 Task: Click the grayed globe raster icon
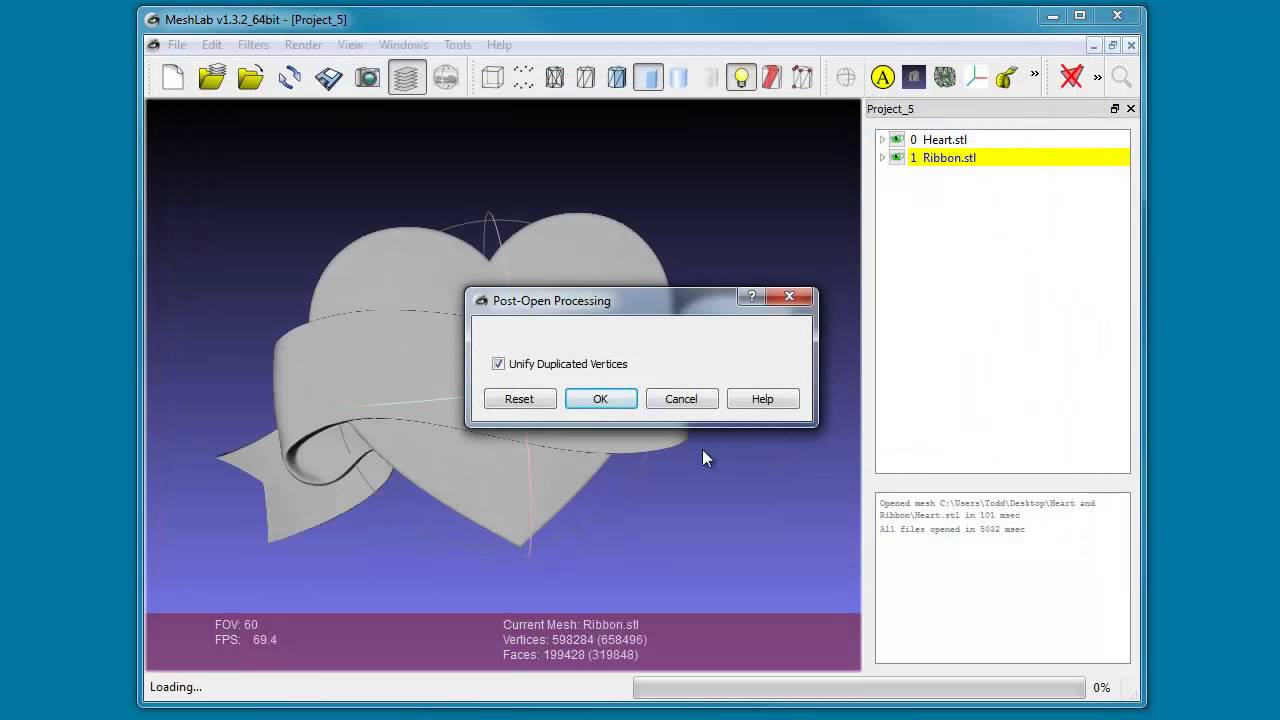[446, 77]
